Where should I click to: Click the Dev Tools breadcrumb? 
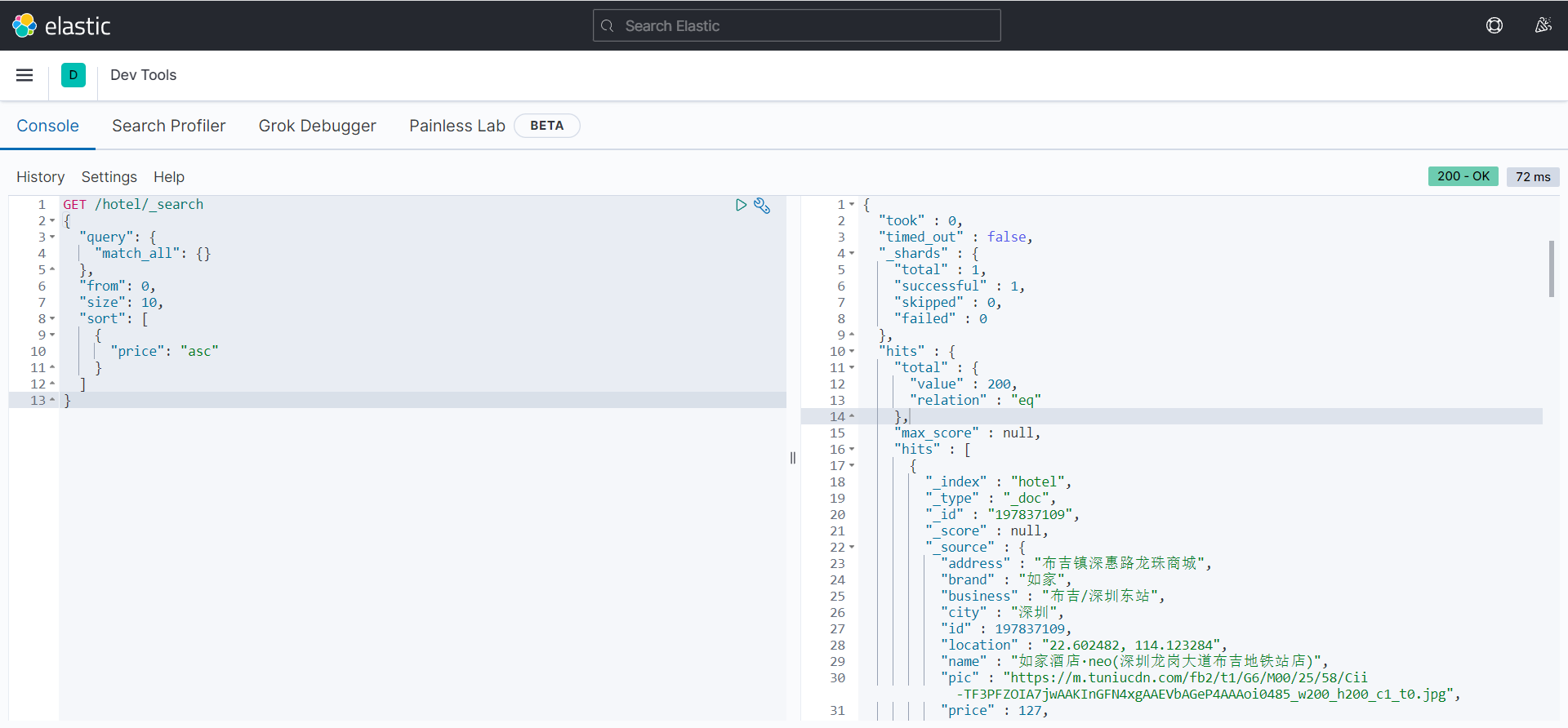(x=143, y=75)
